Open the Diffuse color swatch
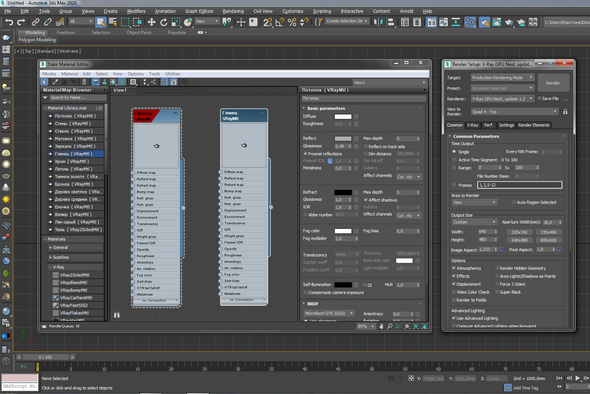Screen dimensions: 590x394 click(x=343, y=116)
